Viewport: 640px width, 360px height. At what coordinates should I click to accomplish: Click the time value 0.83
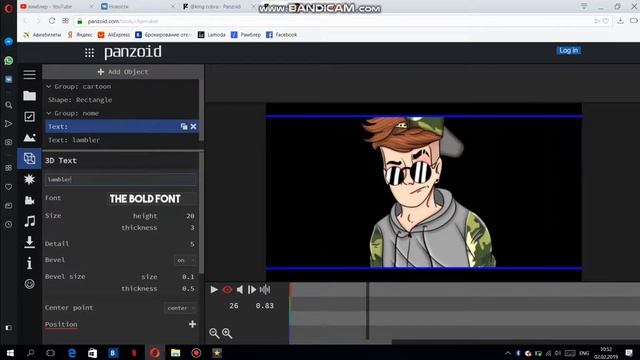(264, 306)
